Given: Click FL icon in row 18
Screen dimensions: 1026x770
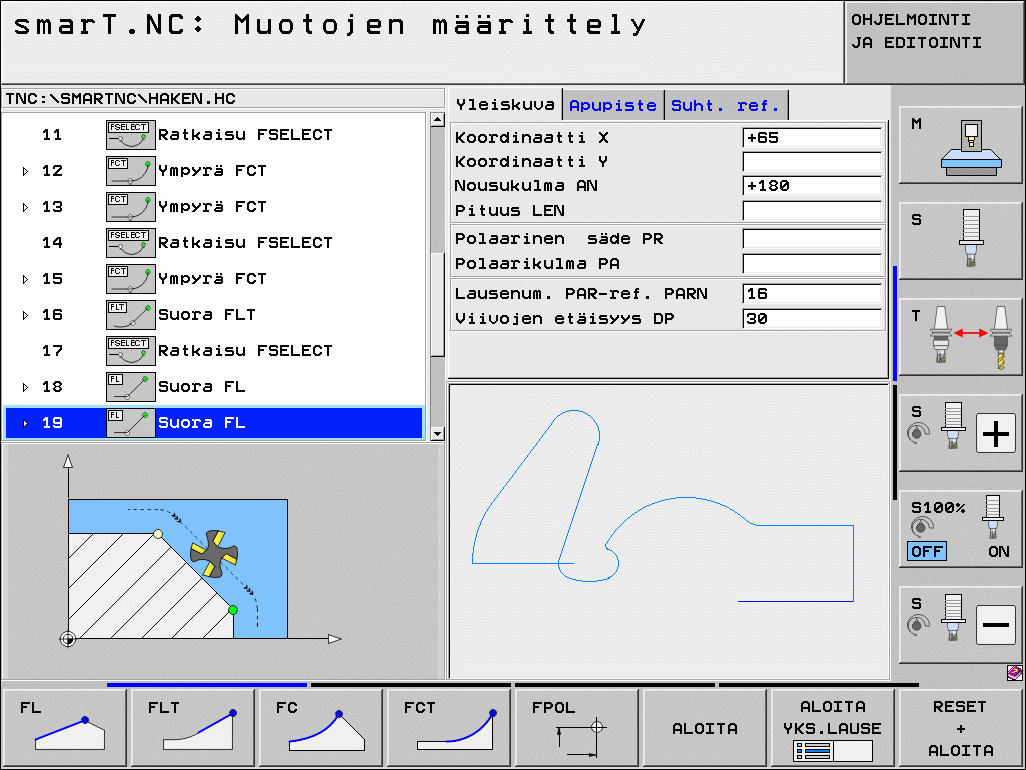Looking at the screenshot, I should coord(131,387).
